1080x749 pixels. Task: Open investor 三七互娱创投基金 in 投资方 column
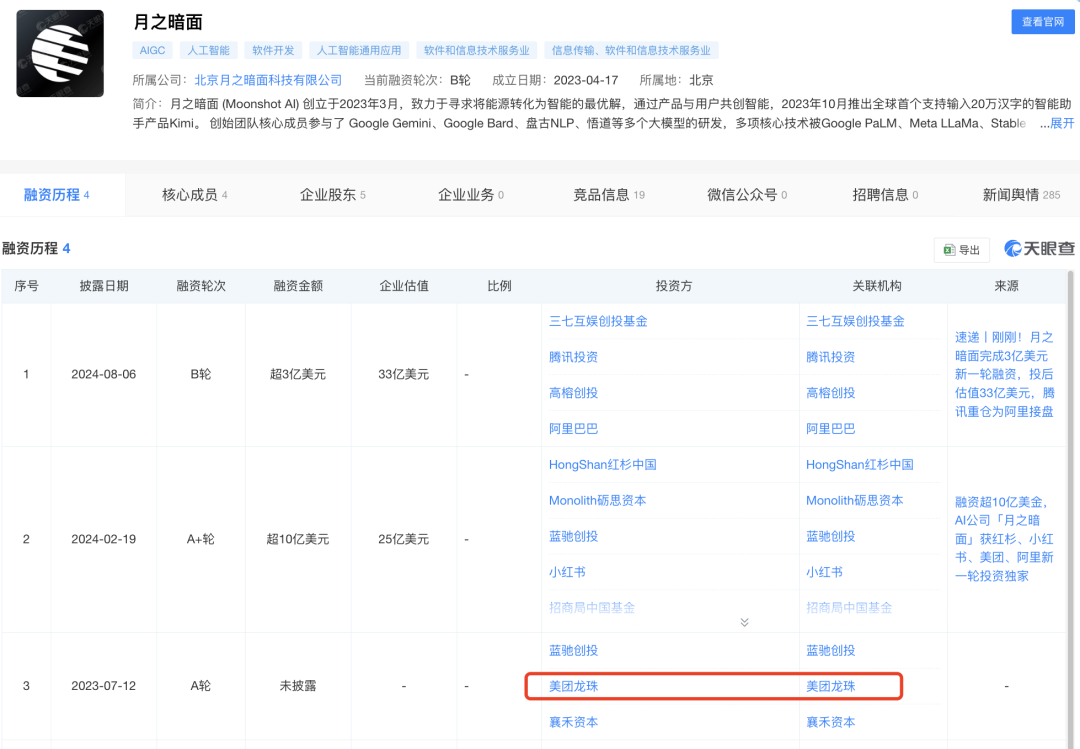(x=598, y=321)
